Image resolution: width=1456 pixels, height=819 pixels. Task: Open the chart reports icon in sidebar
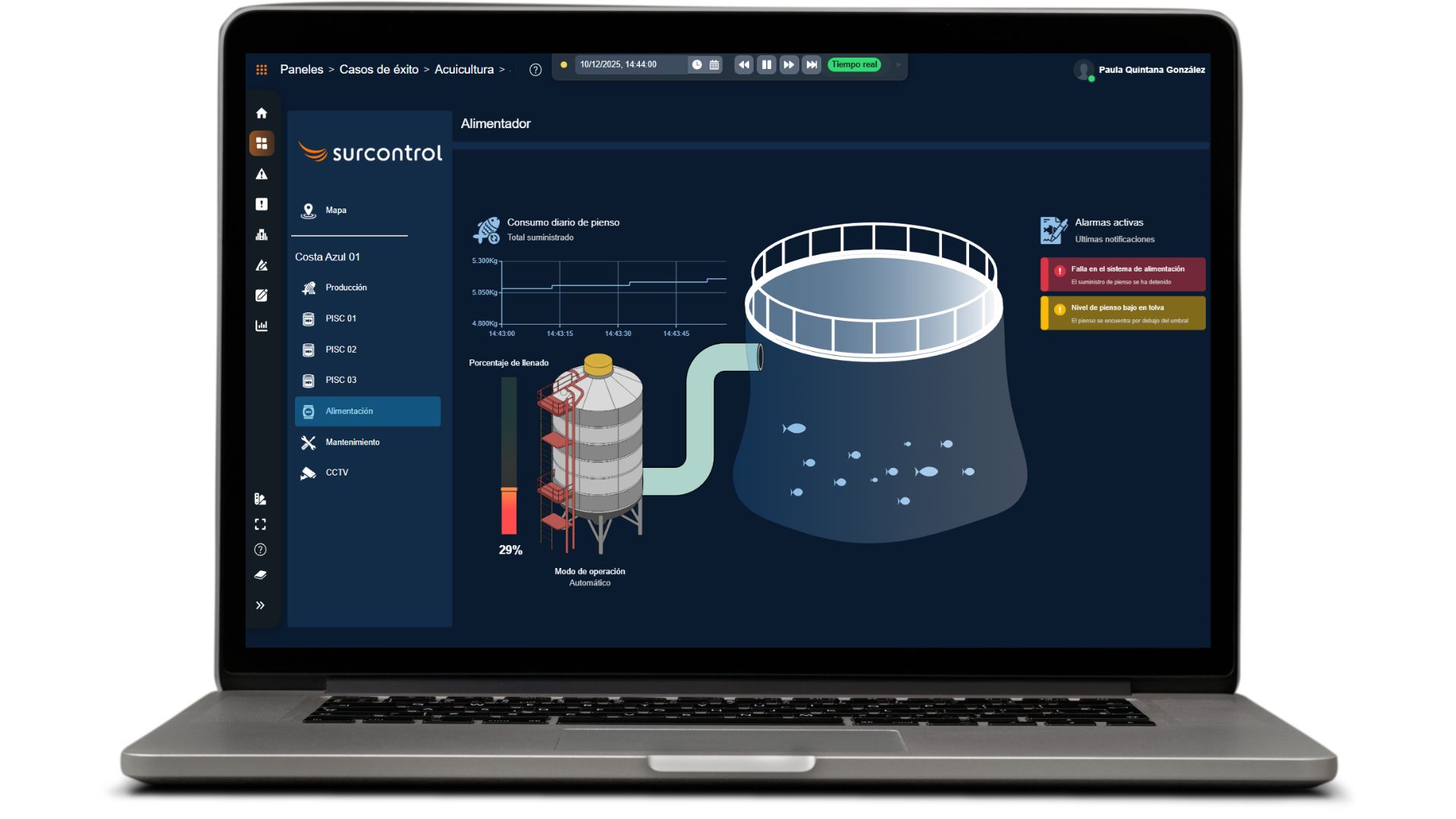(262, 326)
